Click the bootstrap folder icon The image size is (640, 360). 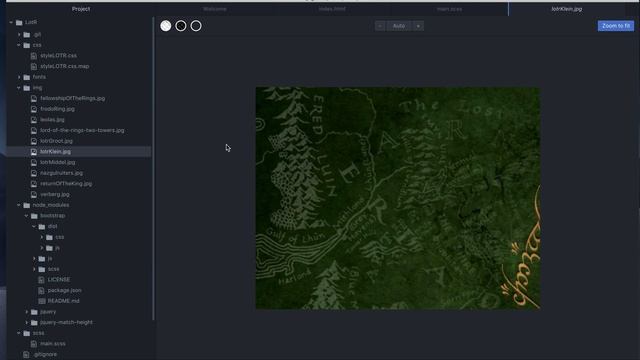pos(34,216)
